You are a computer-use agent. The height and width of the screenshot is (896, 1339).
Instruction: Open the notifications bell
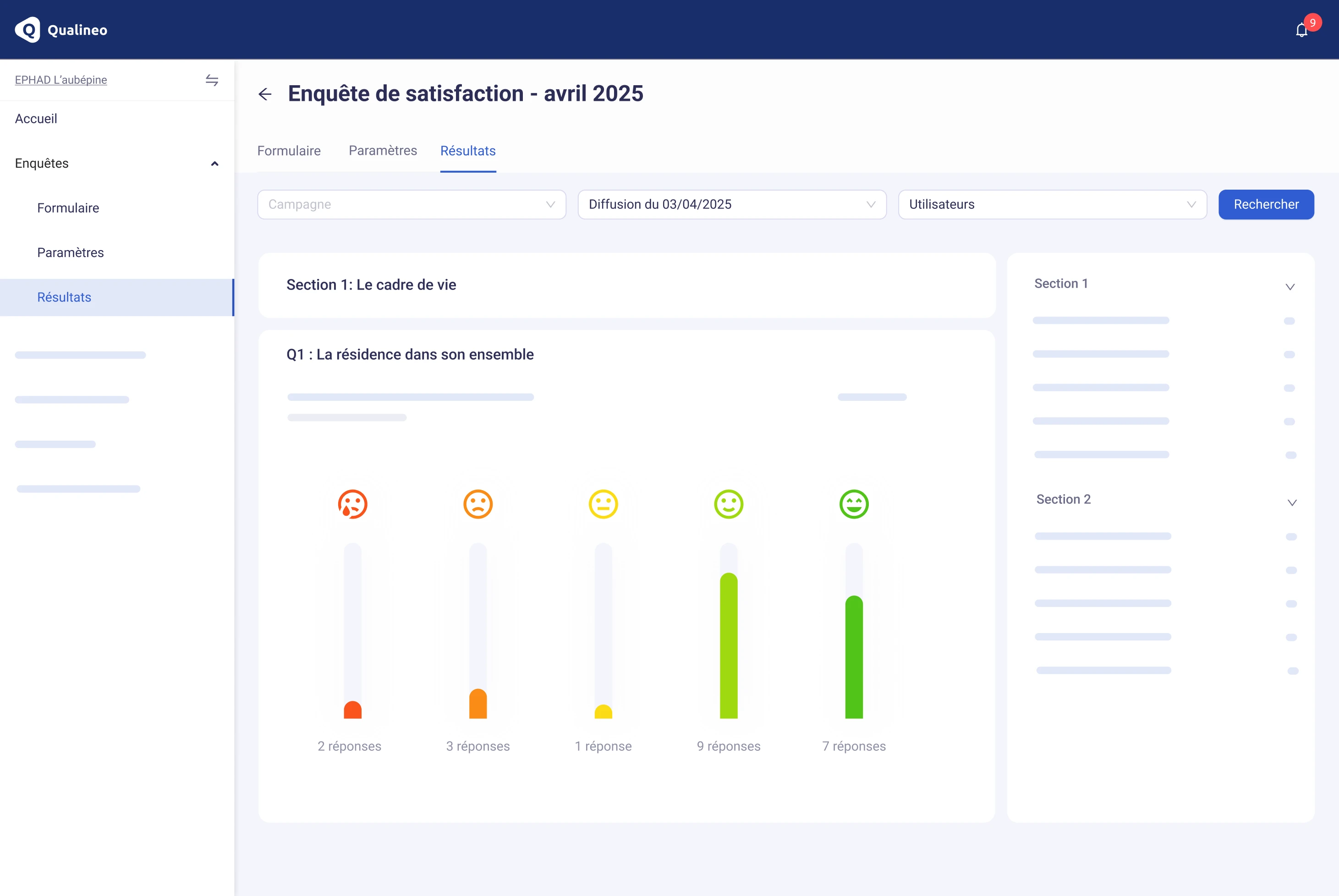coord(1301,30)
